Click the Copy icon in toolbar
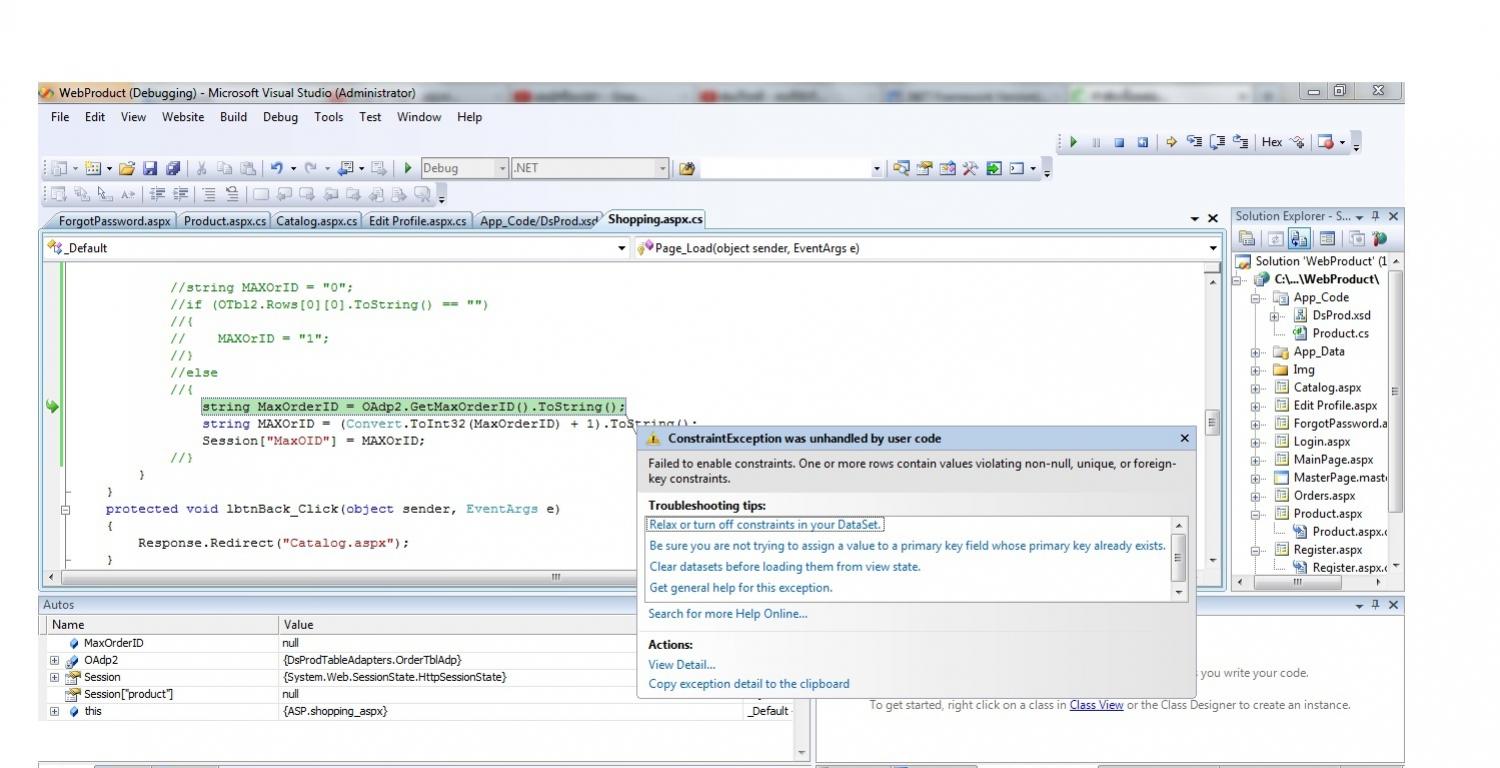The image size is (1500, 768). 224,168
